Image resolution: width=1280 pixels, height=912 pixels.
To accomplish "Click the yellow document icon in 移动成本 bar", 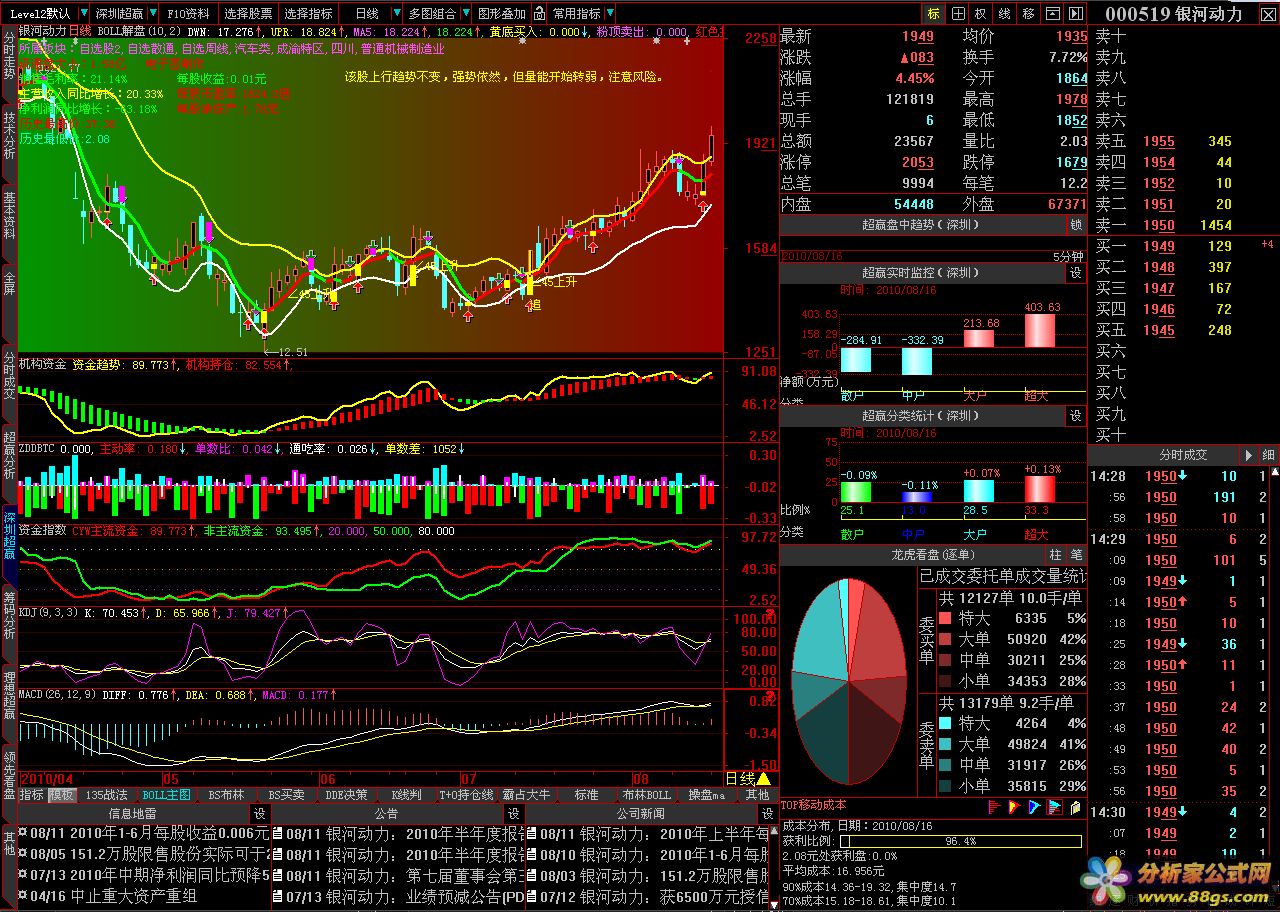I will [x=1075, y=806].
